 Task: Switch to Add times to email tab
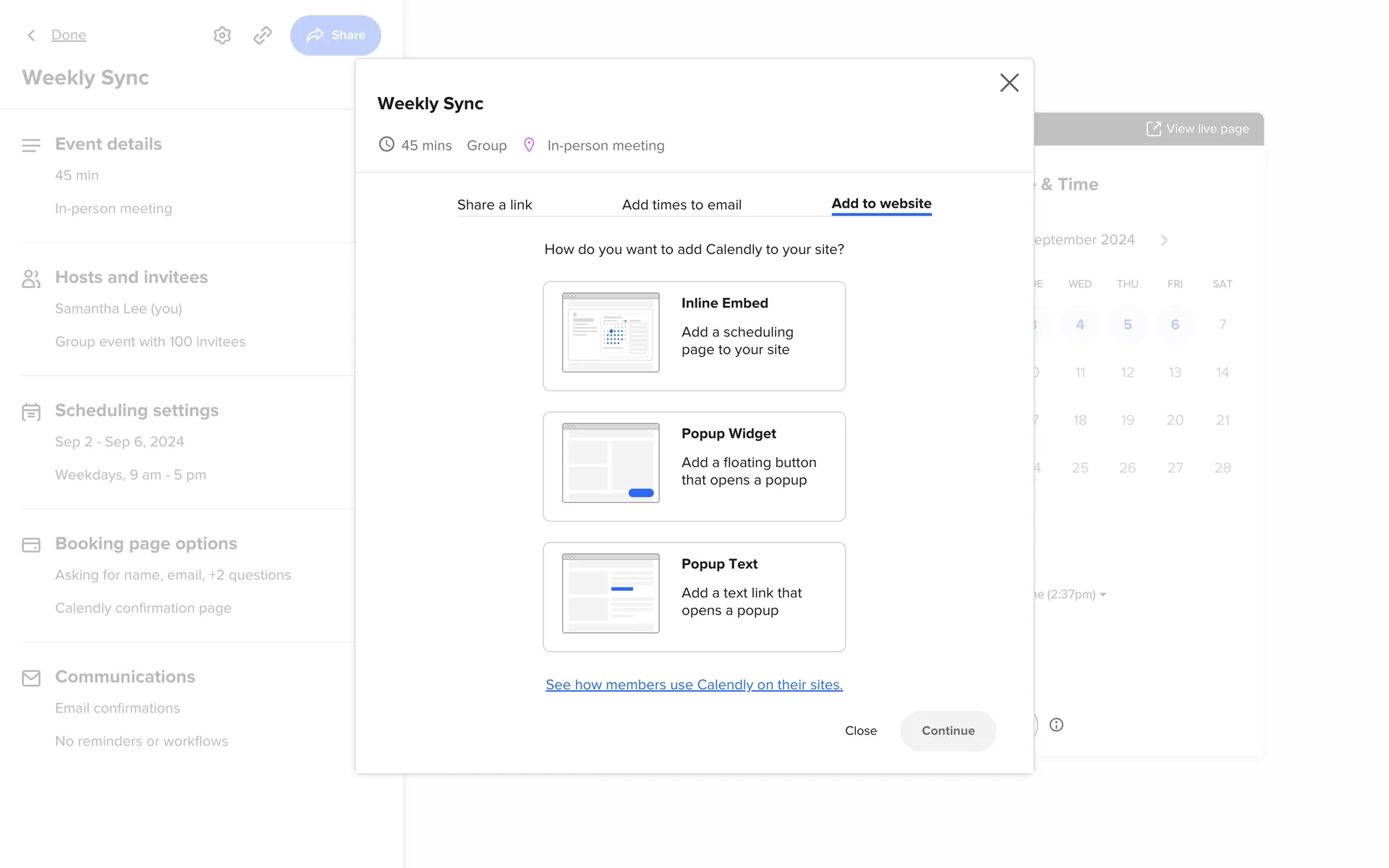click(681, 205)
